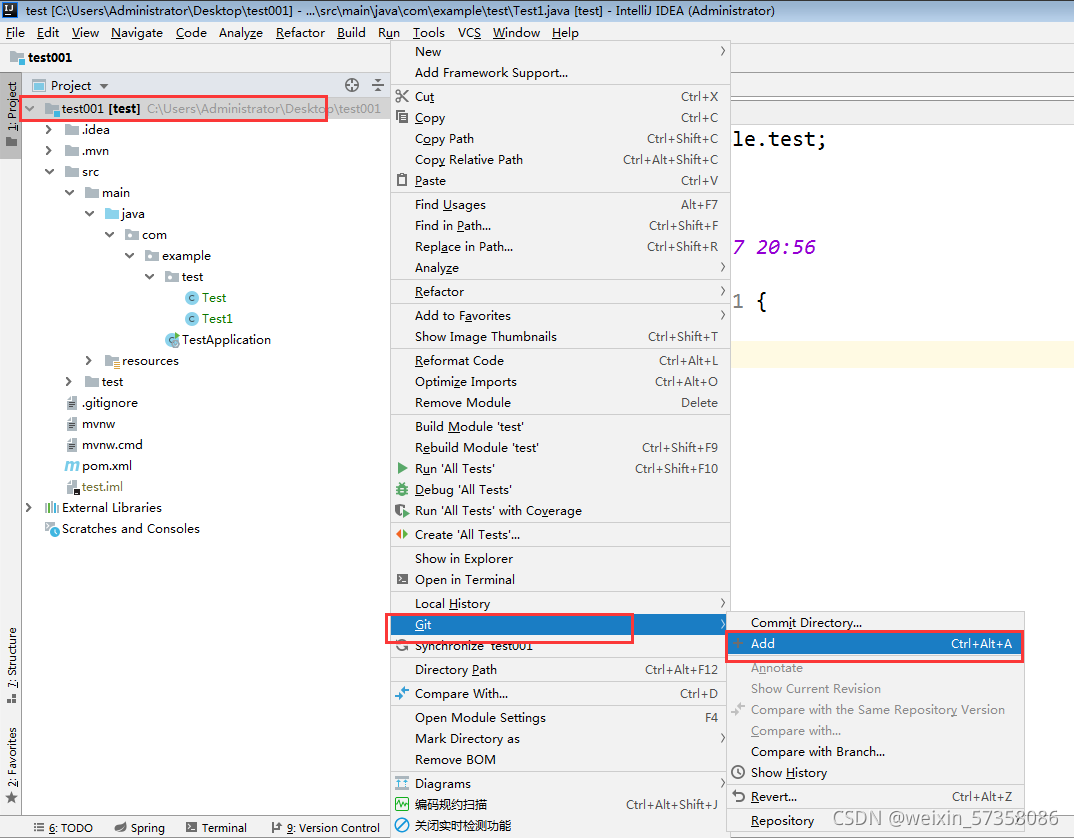Click the Test1 class icon
The width and height of the screenshot is (1074, 838).
pos(192,319)
